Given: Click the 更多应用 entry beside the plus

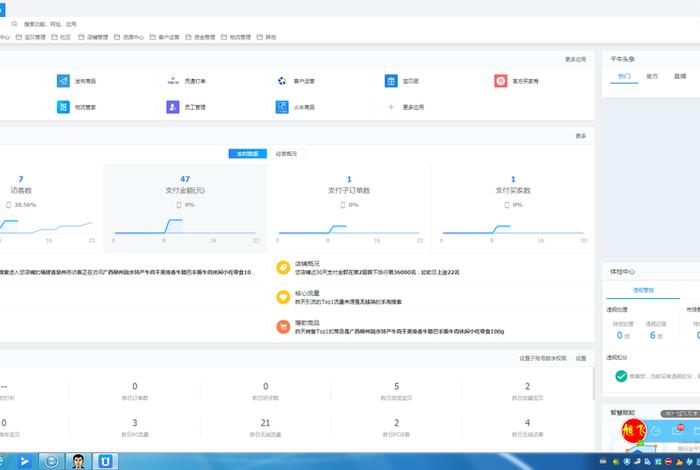Looking at the screenshot, I should coord(412,108).
